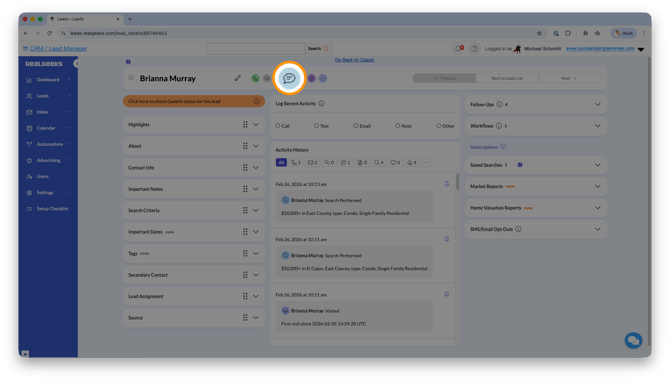Viewport: 670px width, 382px height.
Task: Click the green phone call icon
Action: coord(255,78)
